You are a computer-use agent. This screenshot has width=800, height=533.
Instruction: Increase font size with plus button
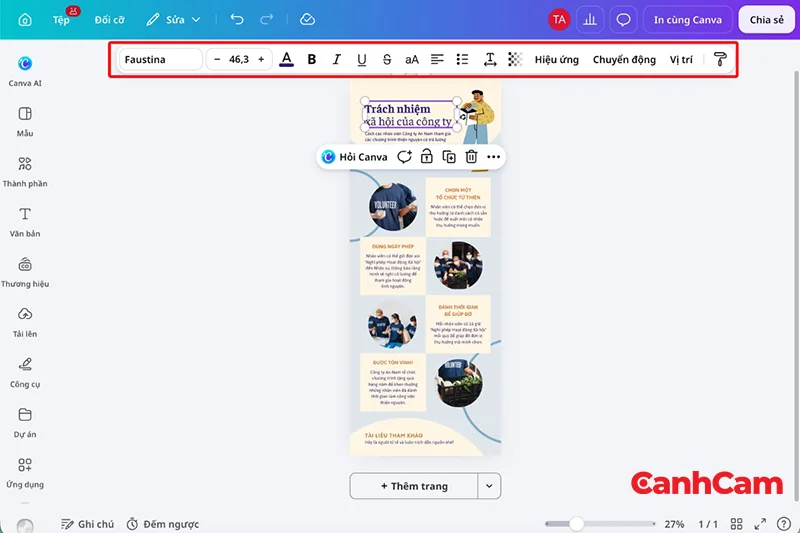(x=261, y=60)
